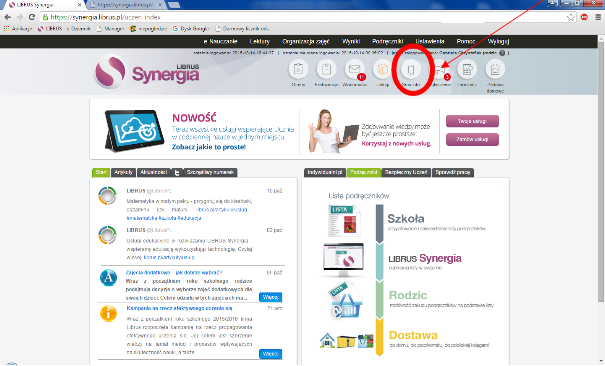The width and height of the screenshot is (605, 366).
Task: Open the Frekwencja attendance icon
Action: tap(326, 69)
